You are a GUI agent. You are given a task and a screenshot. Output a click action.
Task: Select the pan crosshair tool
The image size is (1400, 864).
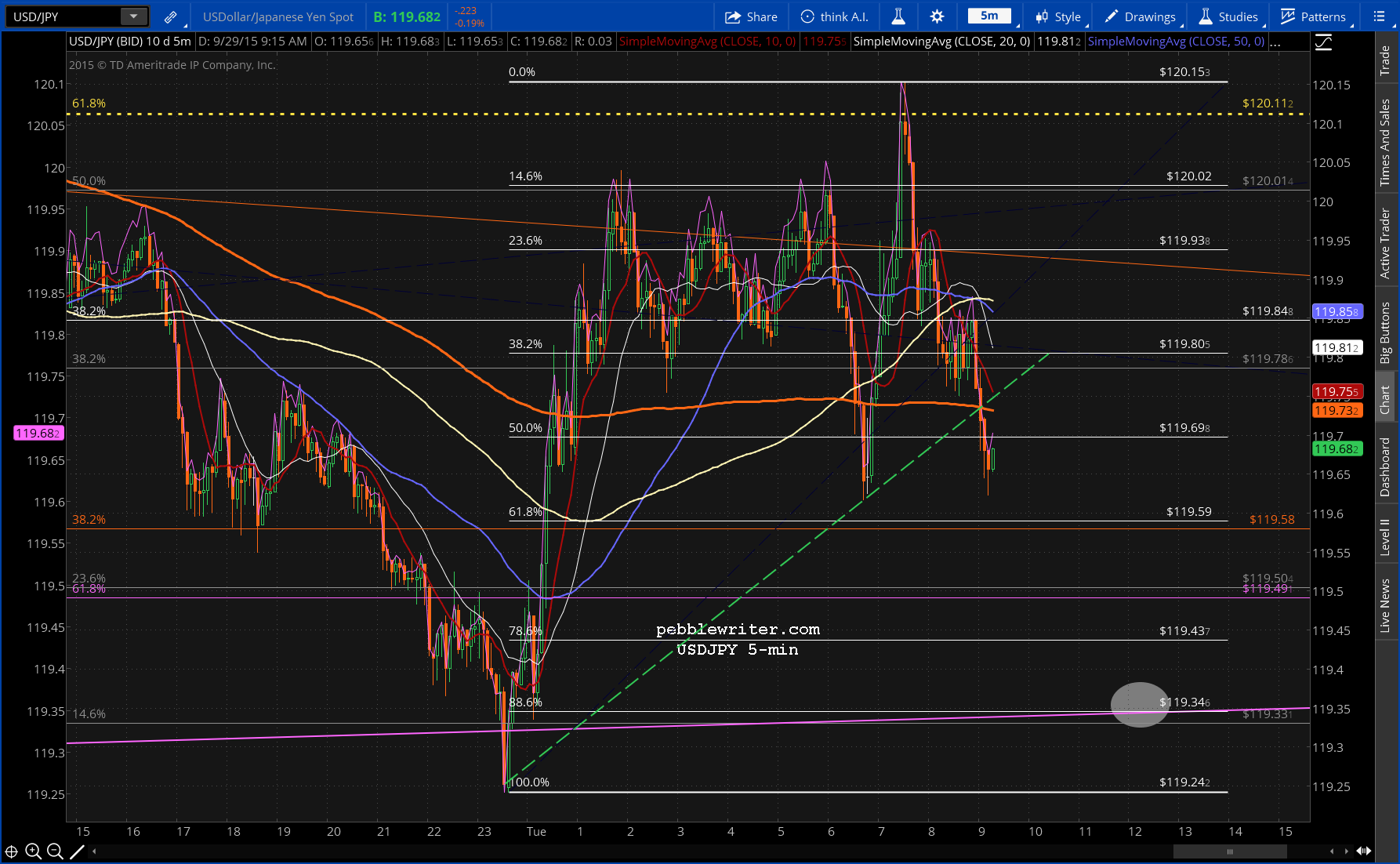12,851
